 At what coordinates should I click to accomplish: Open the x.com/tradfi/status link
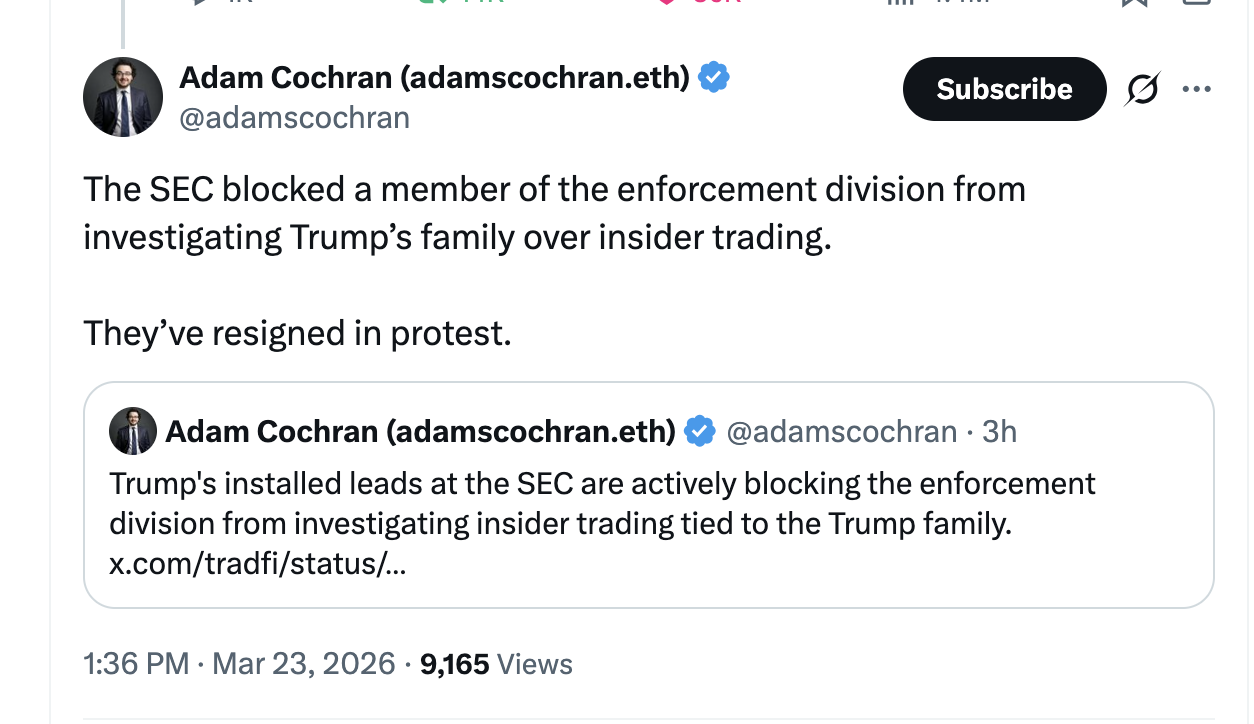click(x=258, y=565)
